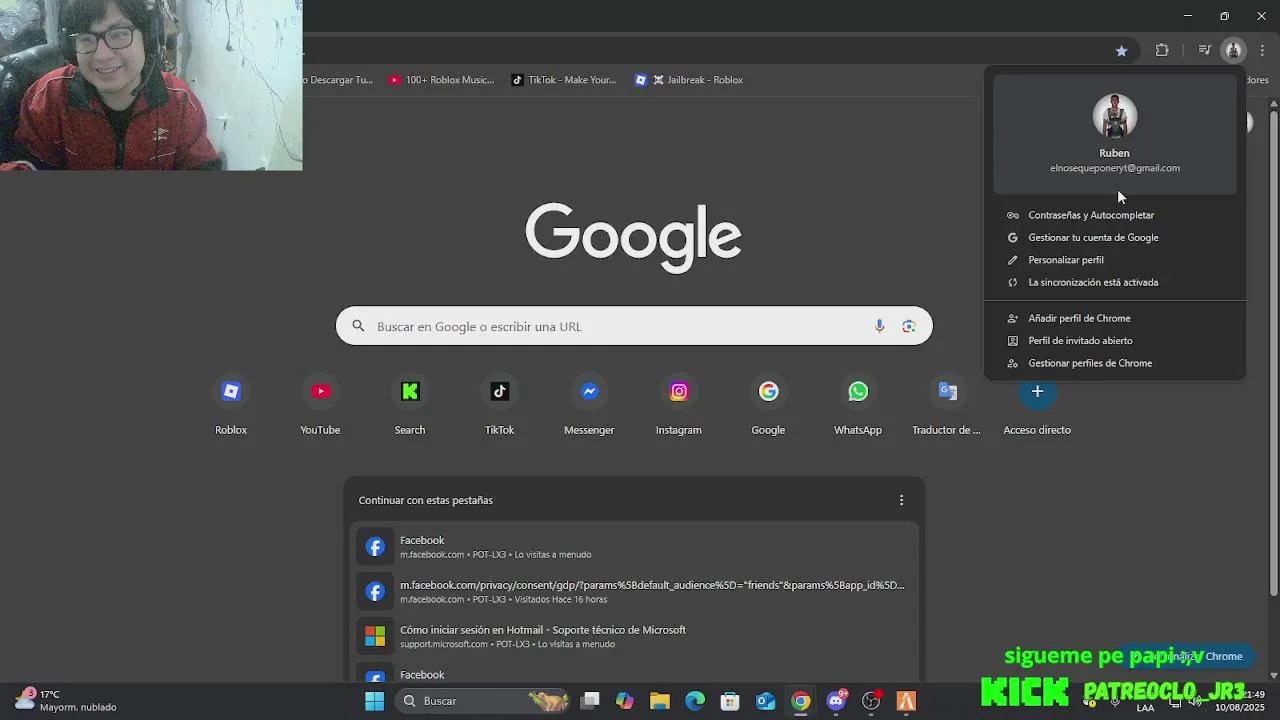Open the Traductor de Google shortcut
The height and width of the screenshot is (720, 1280).
click(947, 405)
